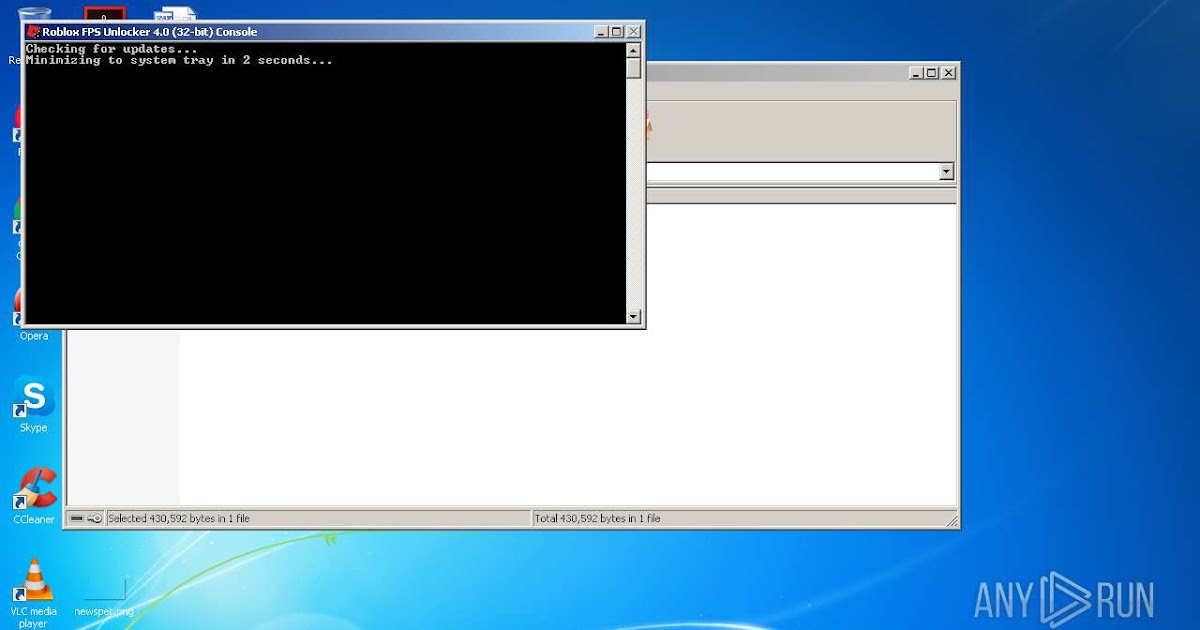Click the key password icon in status bar
1200x630 pixels.
coord(94,518)
